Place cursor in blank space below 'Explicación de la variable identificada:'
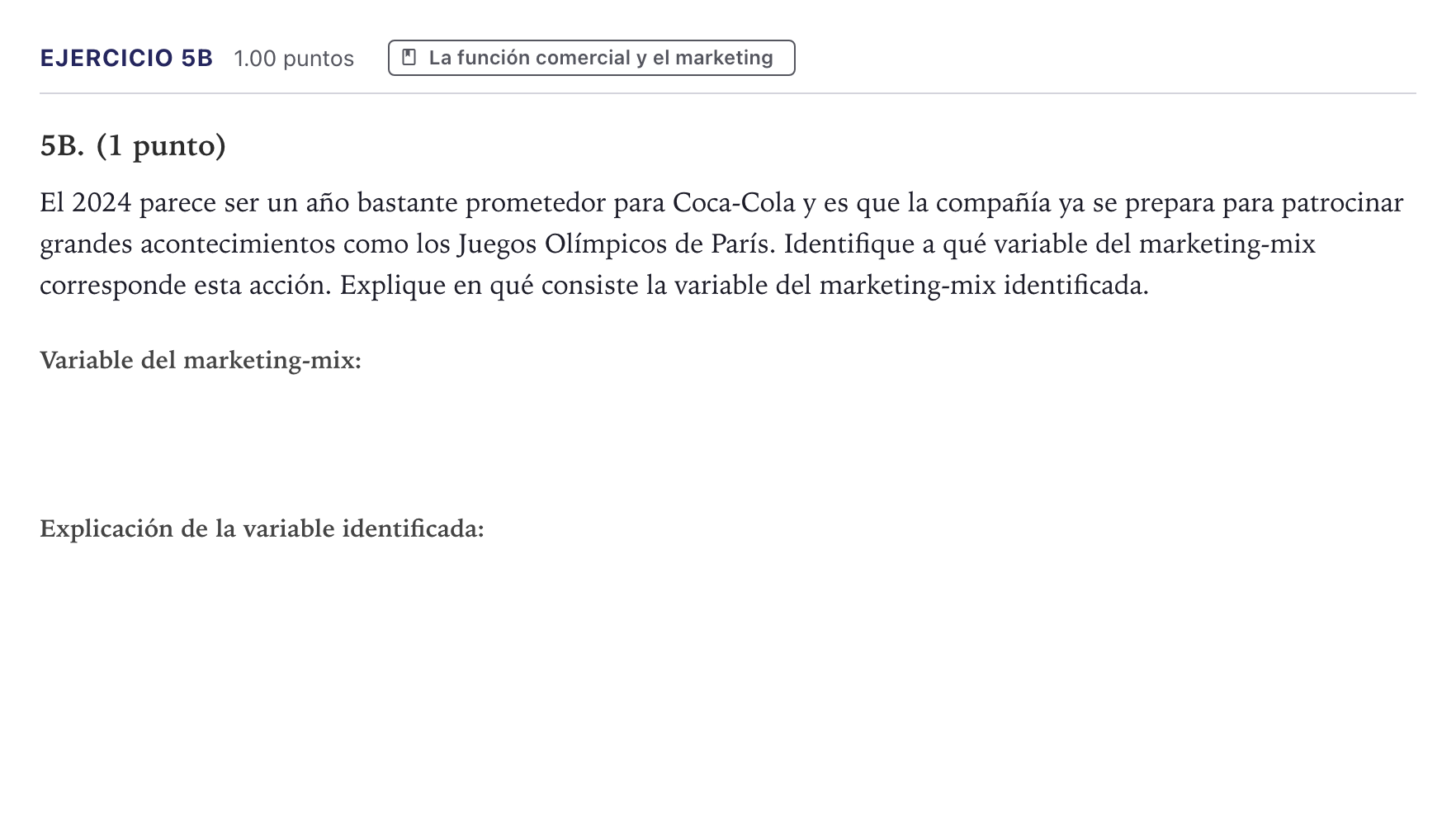Image resolution: width=1456 pixels, height=829 pixels. [726, 661]
